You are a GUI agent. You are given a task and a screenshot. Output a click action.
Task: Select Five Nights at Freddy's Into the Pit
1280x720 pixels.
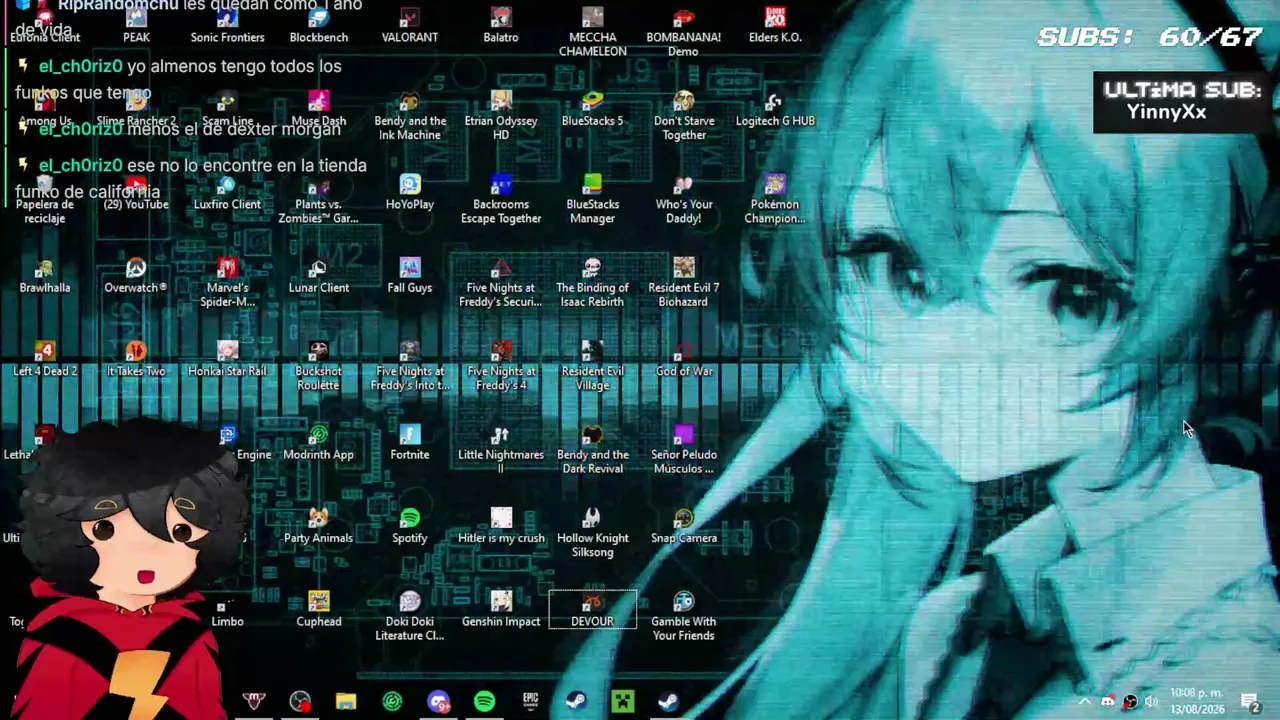(410, 366)
